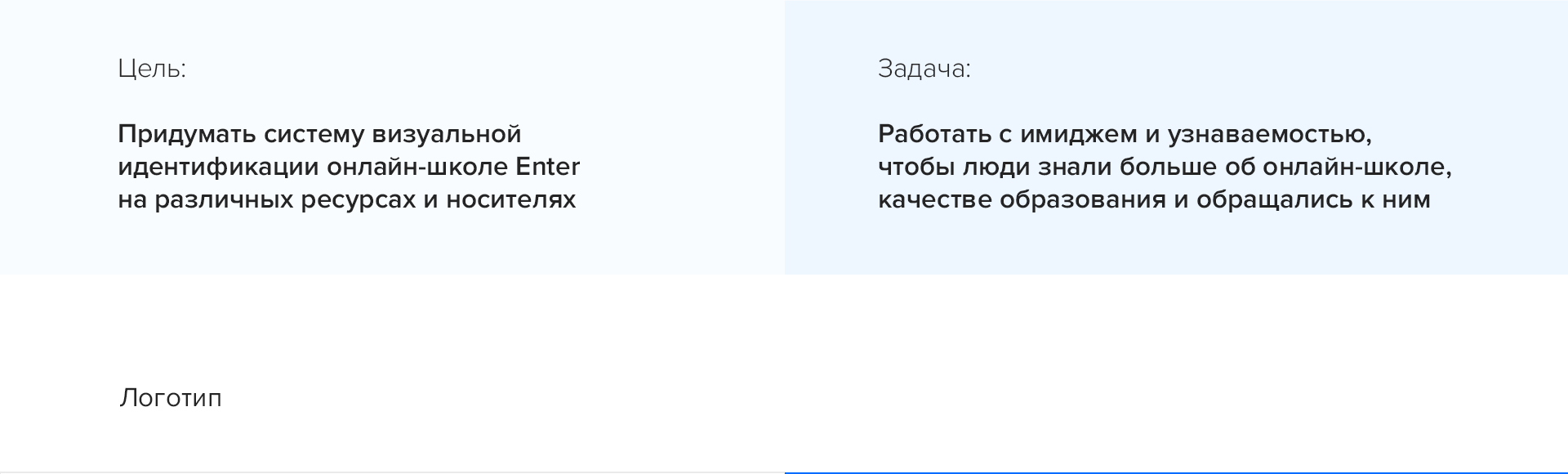Click the "Задача:" label
The width and height of the screenshot is (1568, 474).
point(924,69)
